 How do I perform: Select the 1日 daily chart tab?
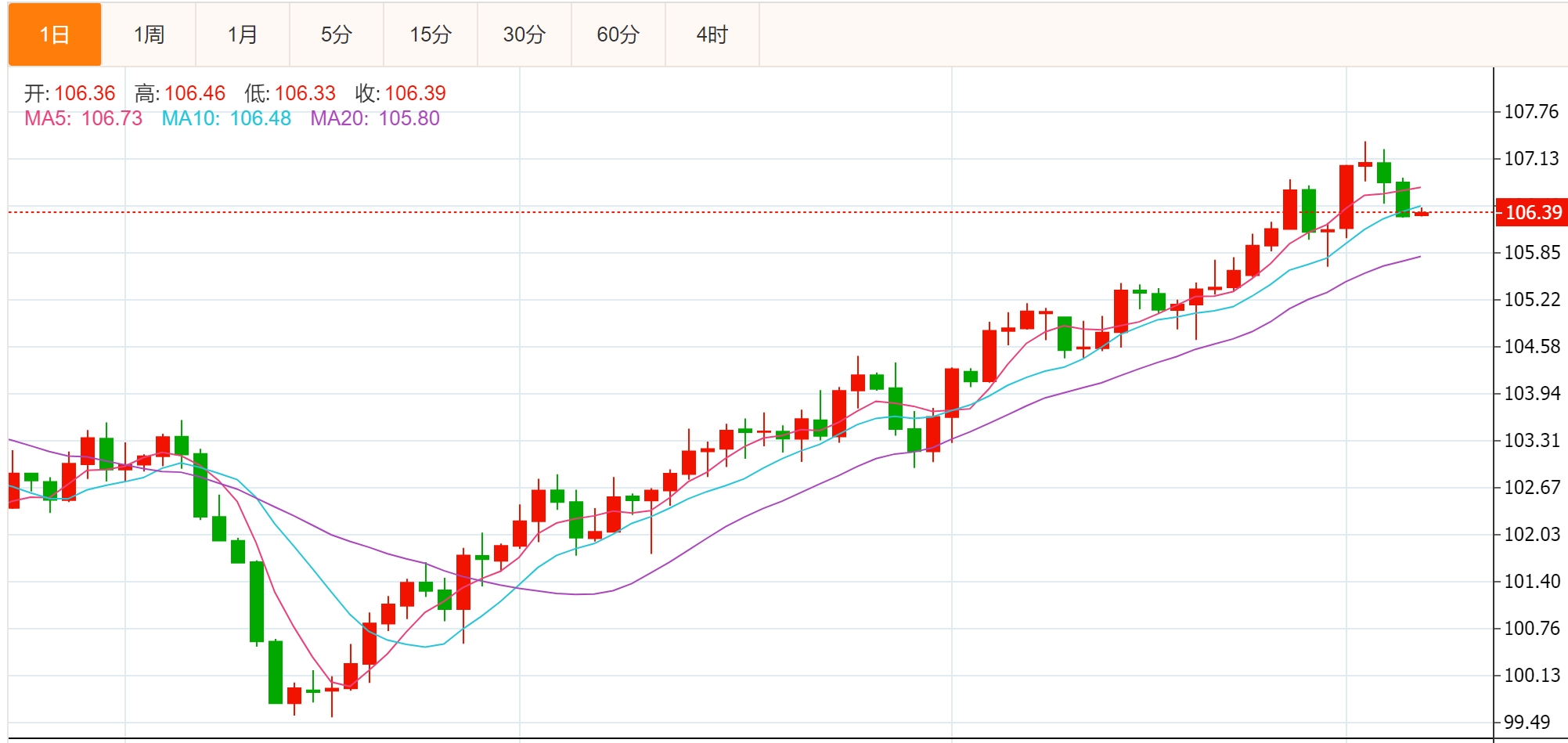pyautogui.click(x=55, y=34)
